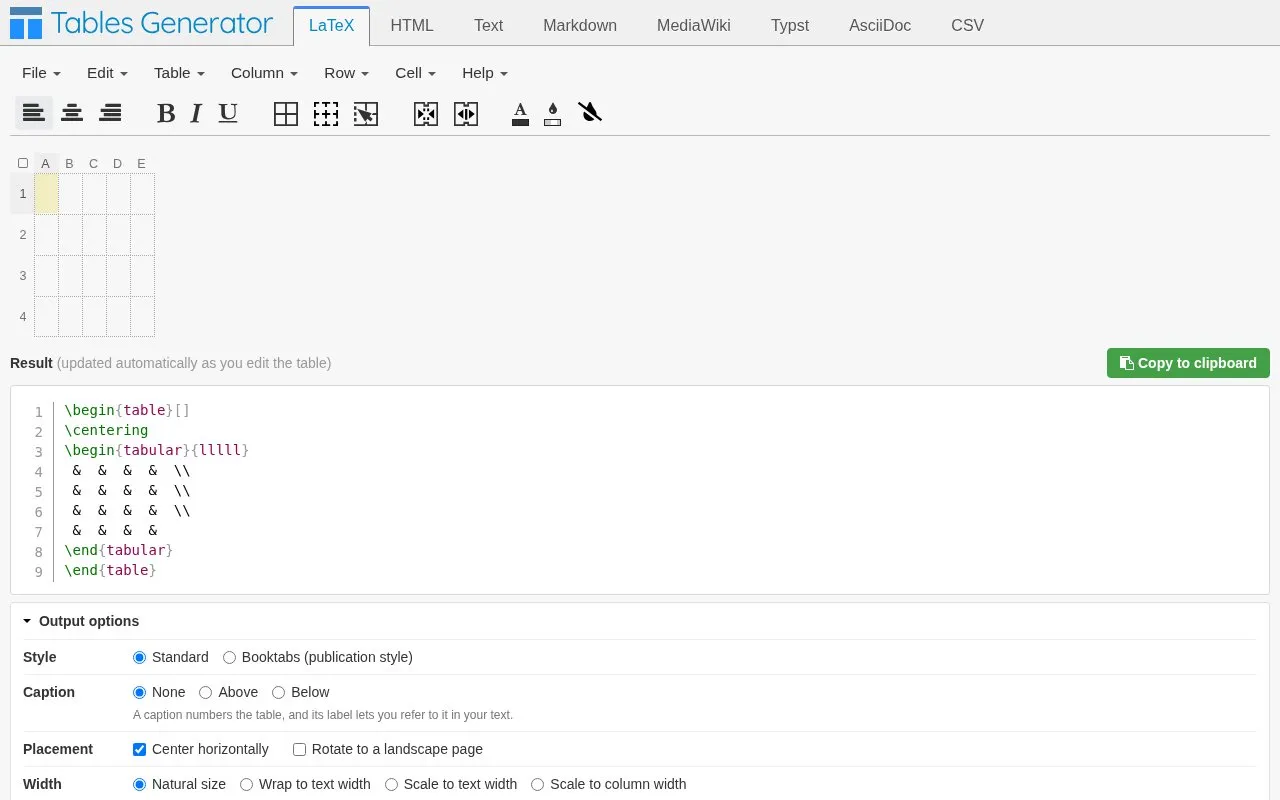Select Wrap to text width
The height and width of the screenshot is (800, 1280).
[247, 784]
